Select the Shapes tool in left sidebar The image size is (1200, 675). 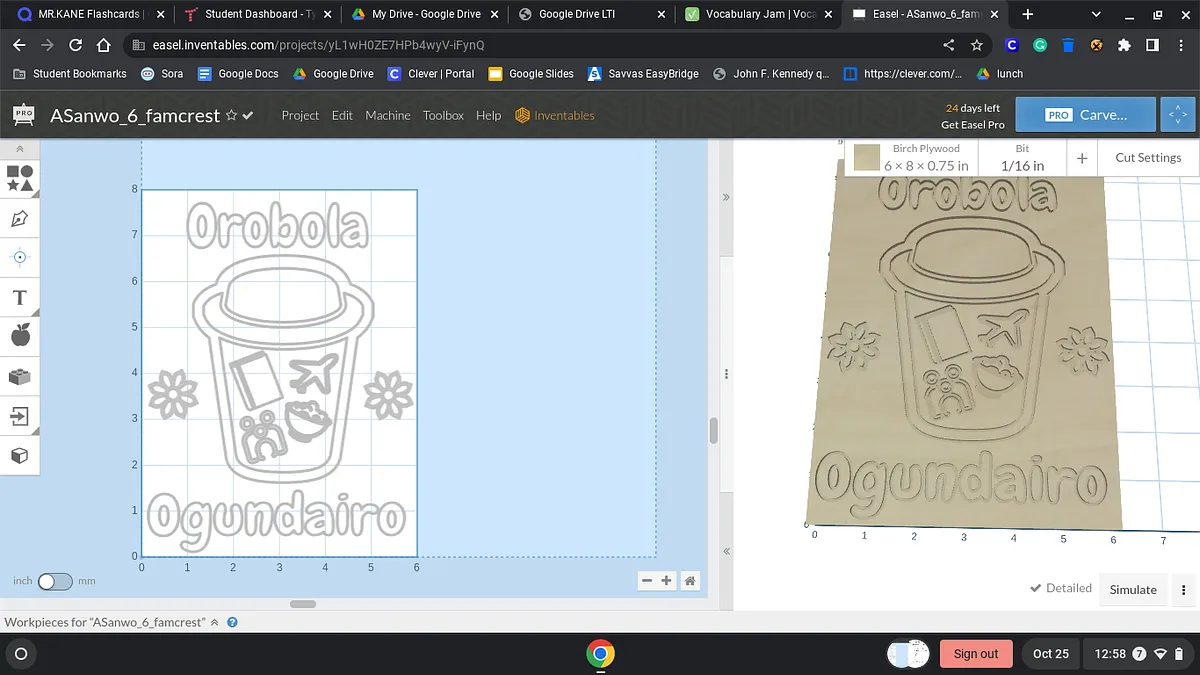coord(20,178)
